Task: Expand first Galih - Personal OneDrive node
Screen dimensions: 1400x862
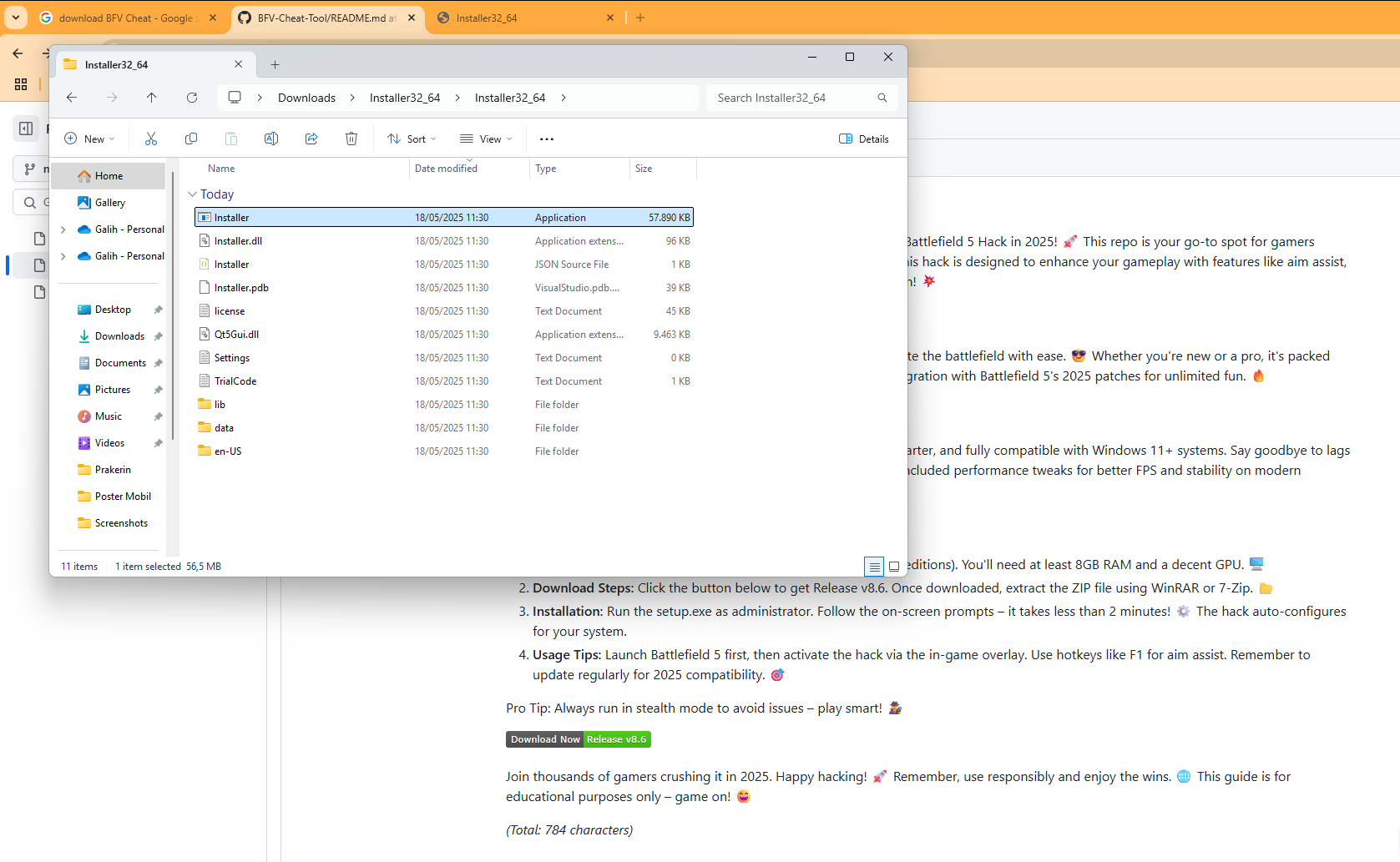Action: (63, 229)
